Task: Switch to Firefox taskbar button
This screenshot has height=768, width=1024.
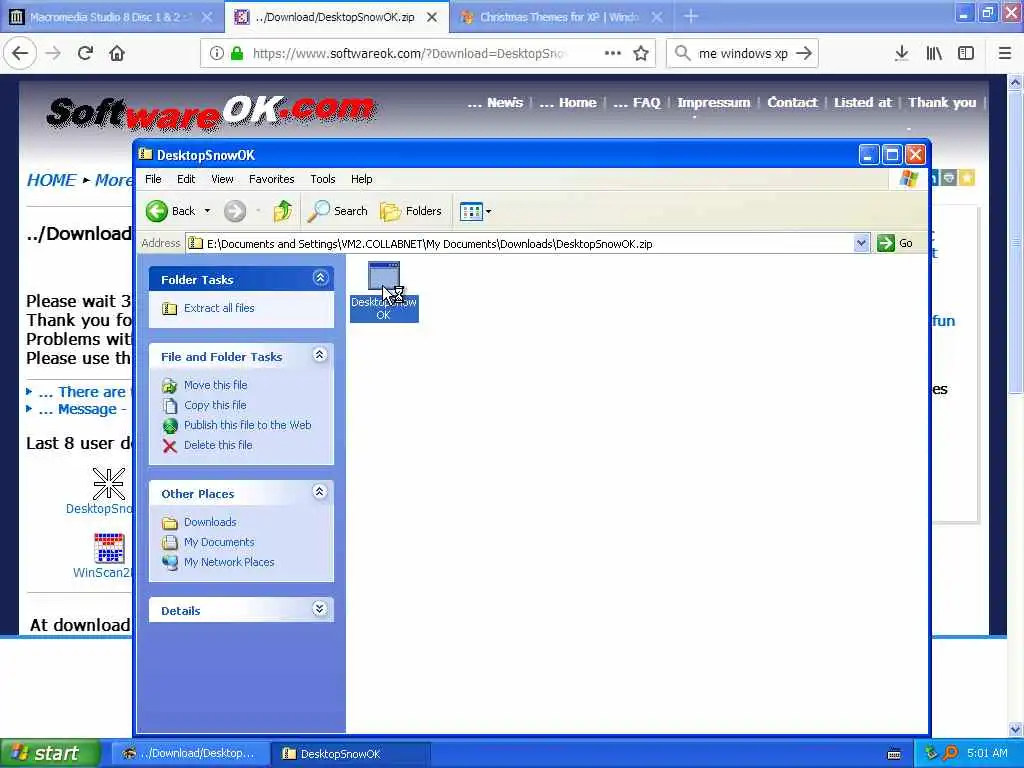Action: click(x=189, y=754)
